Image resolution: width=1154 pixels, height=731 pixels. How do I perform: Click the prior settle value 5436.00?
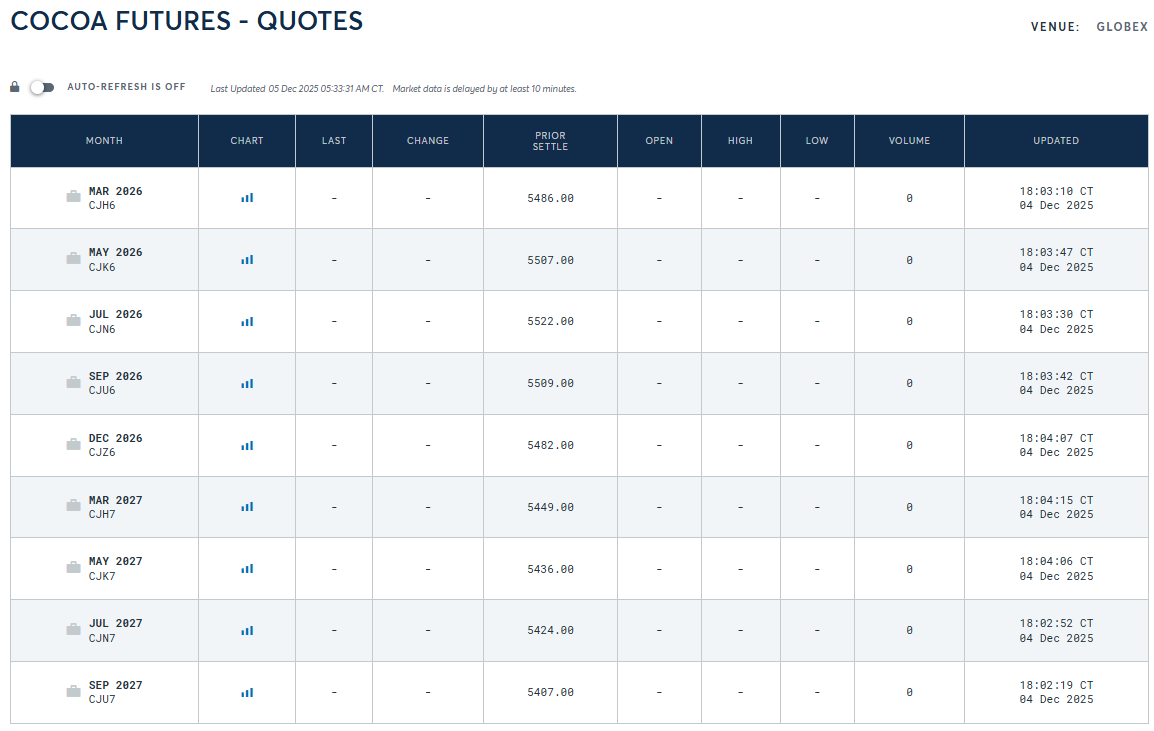551,569
